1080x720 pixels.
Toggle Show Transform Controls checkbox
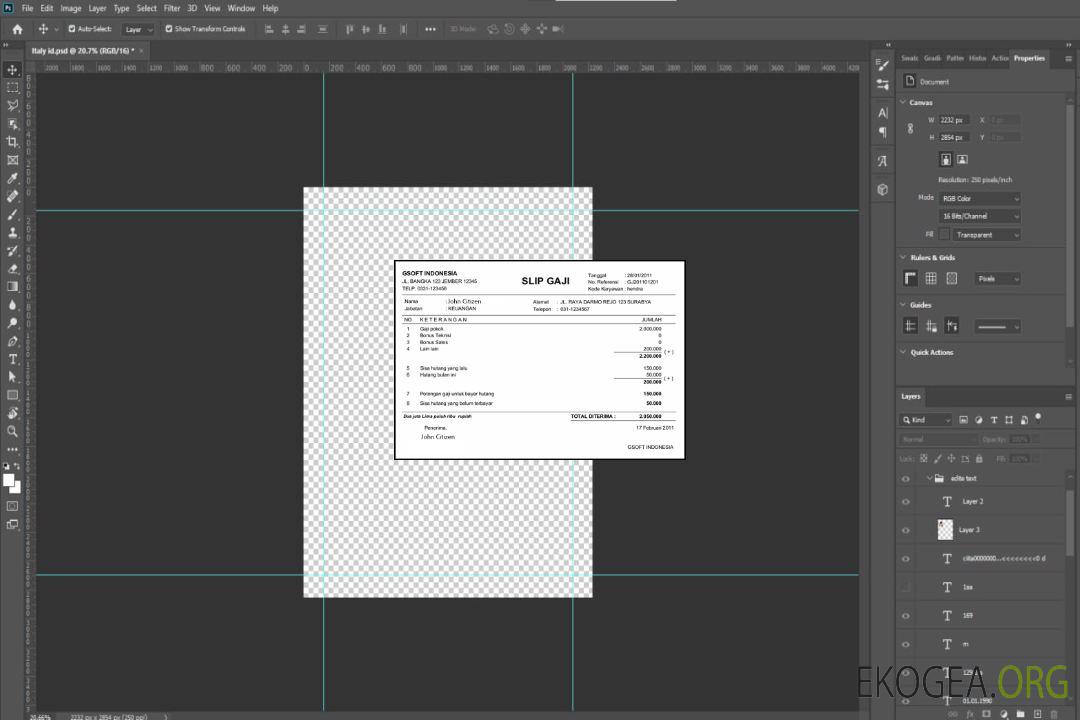[x=169, y=29]
